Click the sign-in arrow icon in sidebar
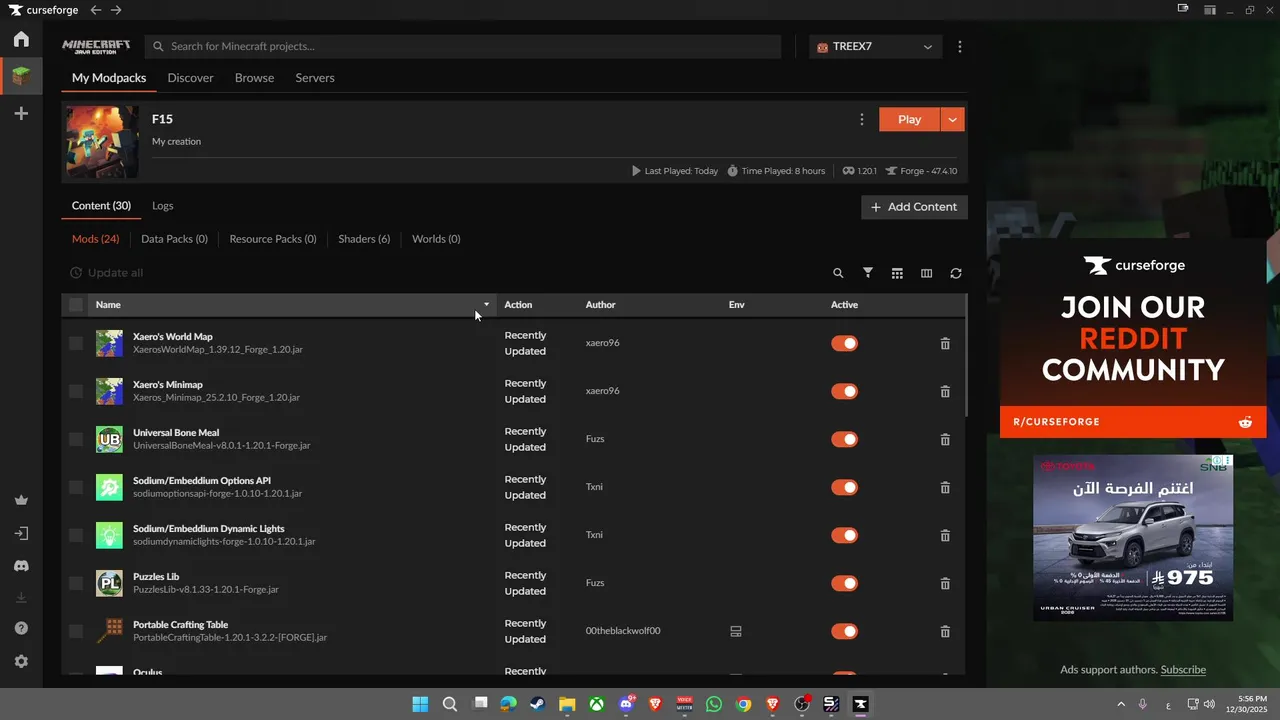The height and width of the screenshot is (720, 1280). pos(21,533)
